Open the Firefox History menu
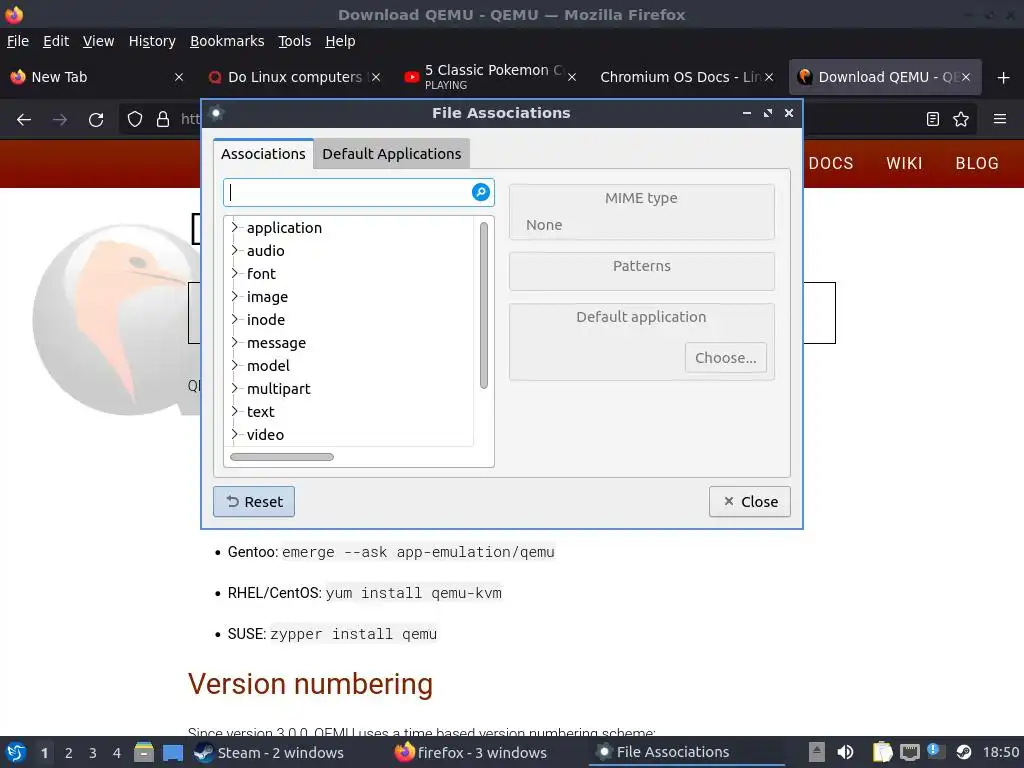 (x=152, y=41)
